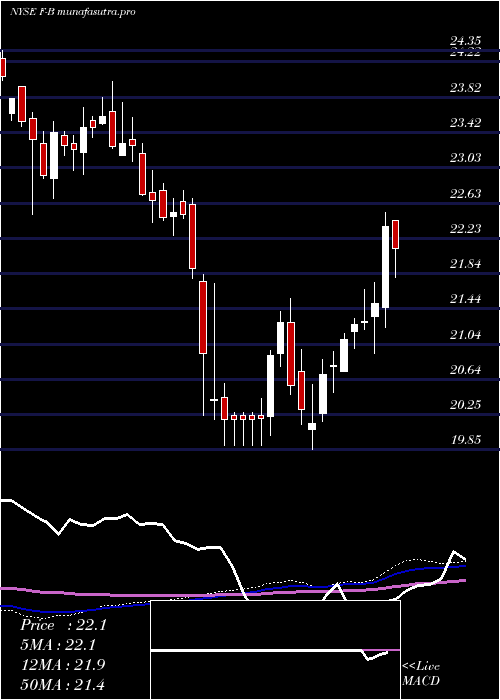The width and height of the screenshot is (500, 700).
Task: Click the 5MA : 22.1 readout
Action: 58,645
